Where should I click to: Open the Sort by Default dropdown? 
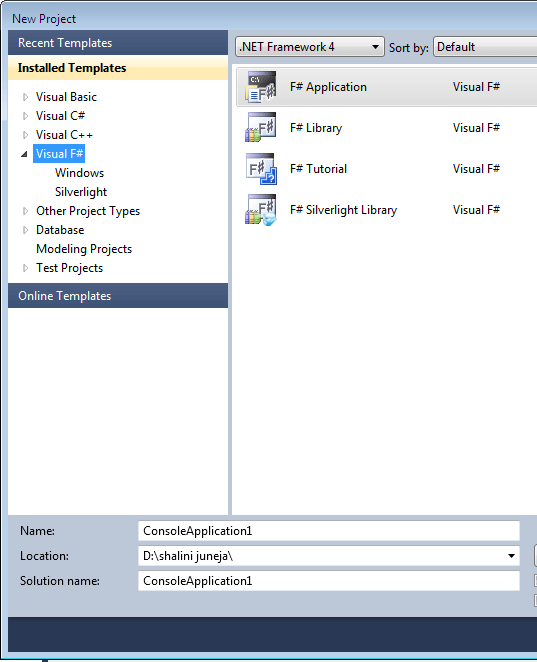click(x=485, y=47)
